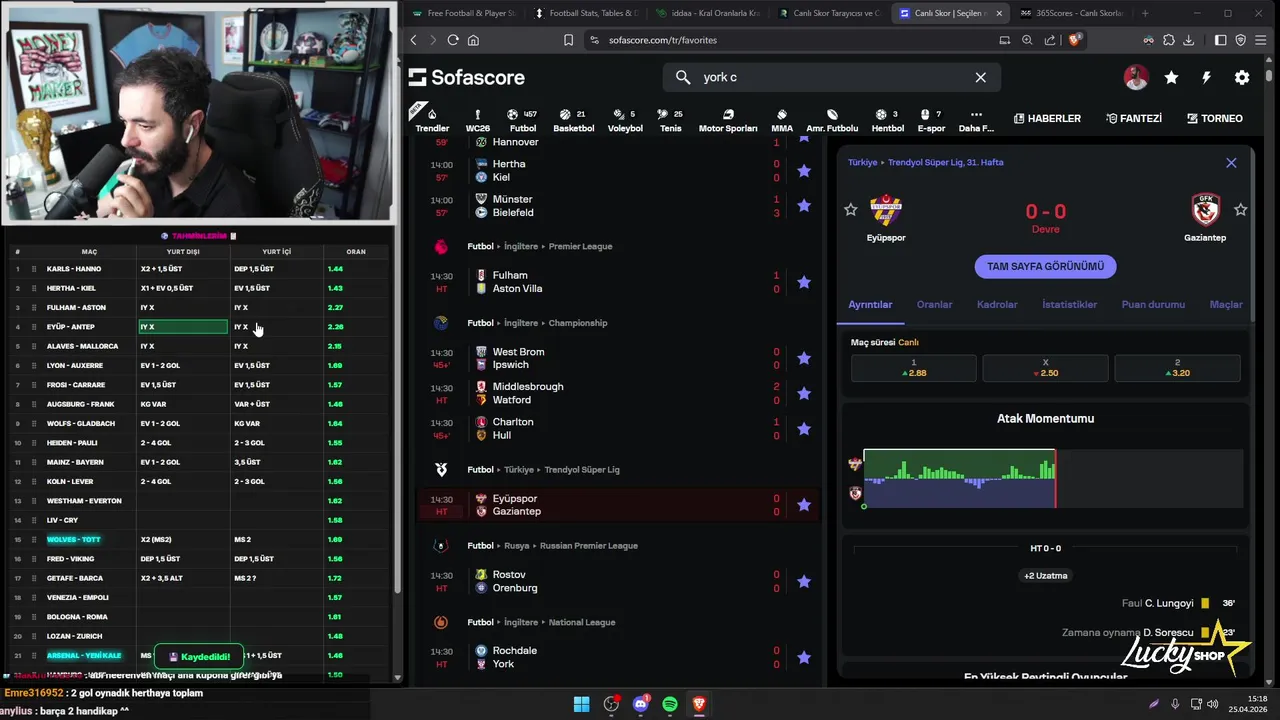Favorite the Gaziantep team star in match panel
The height and width of the screenshot is (720, 1280).
1240,210
